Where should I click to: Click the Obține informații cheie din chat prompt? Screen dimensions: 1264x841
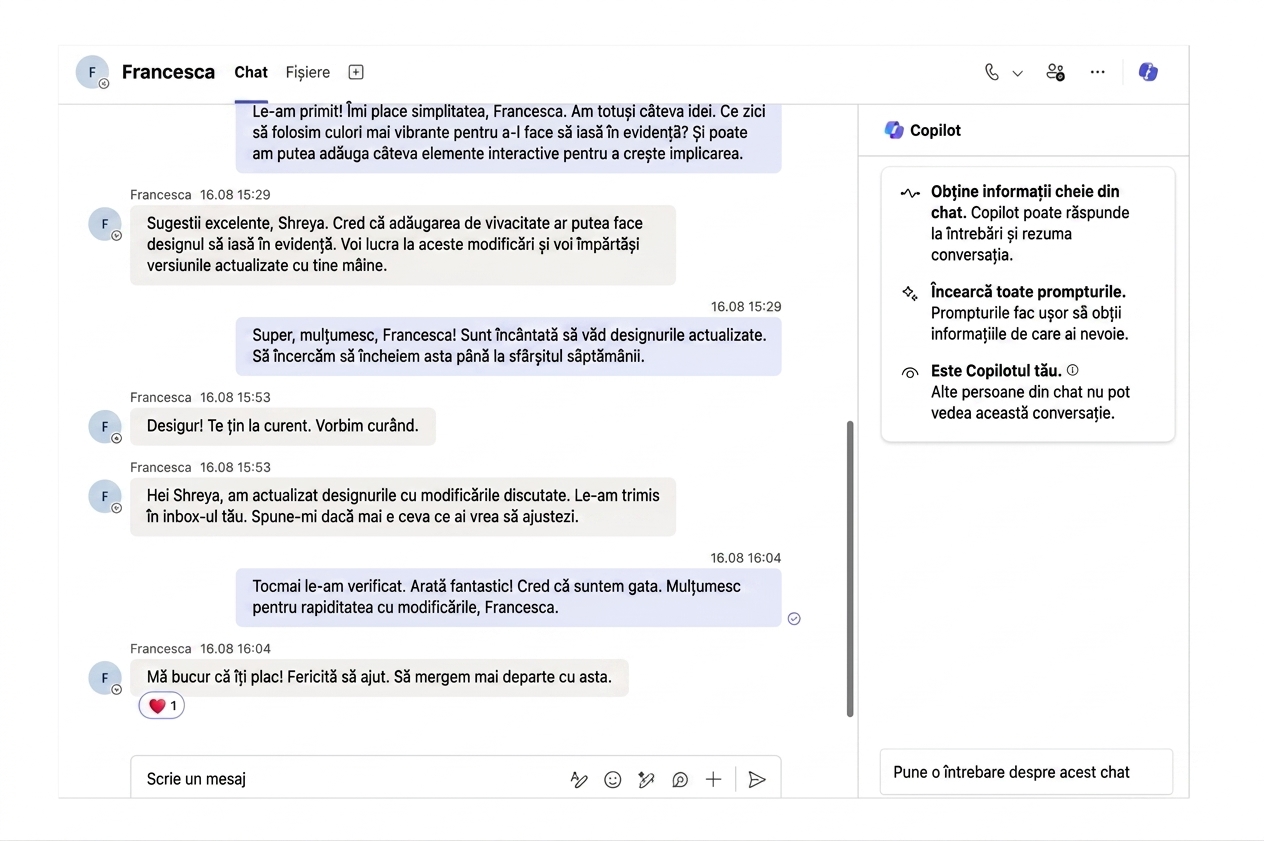point(1030,223)
